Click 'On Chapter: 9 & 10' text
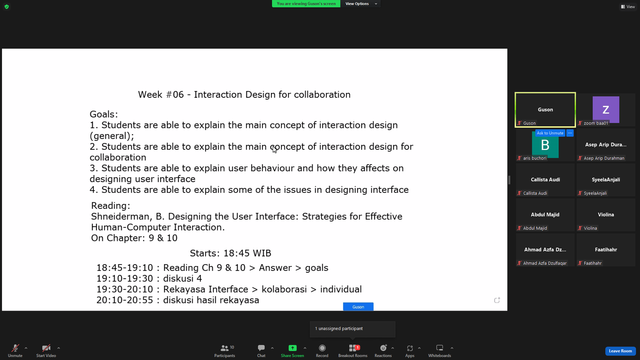Image resolution: width=640 pixels, height=360 pixels. click(134, 238)
